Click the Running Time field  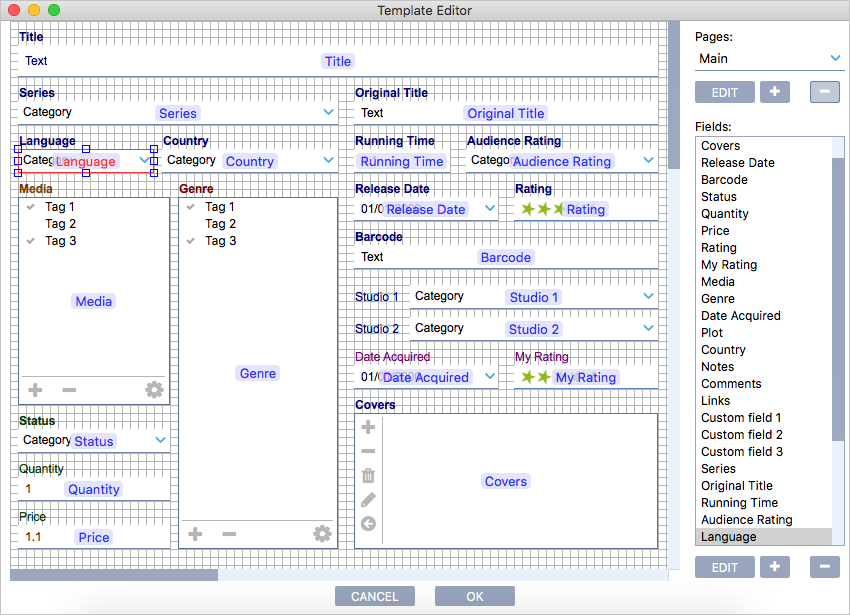pos(402,161)
